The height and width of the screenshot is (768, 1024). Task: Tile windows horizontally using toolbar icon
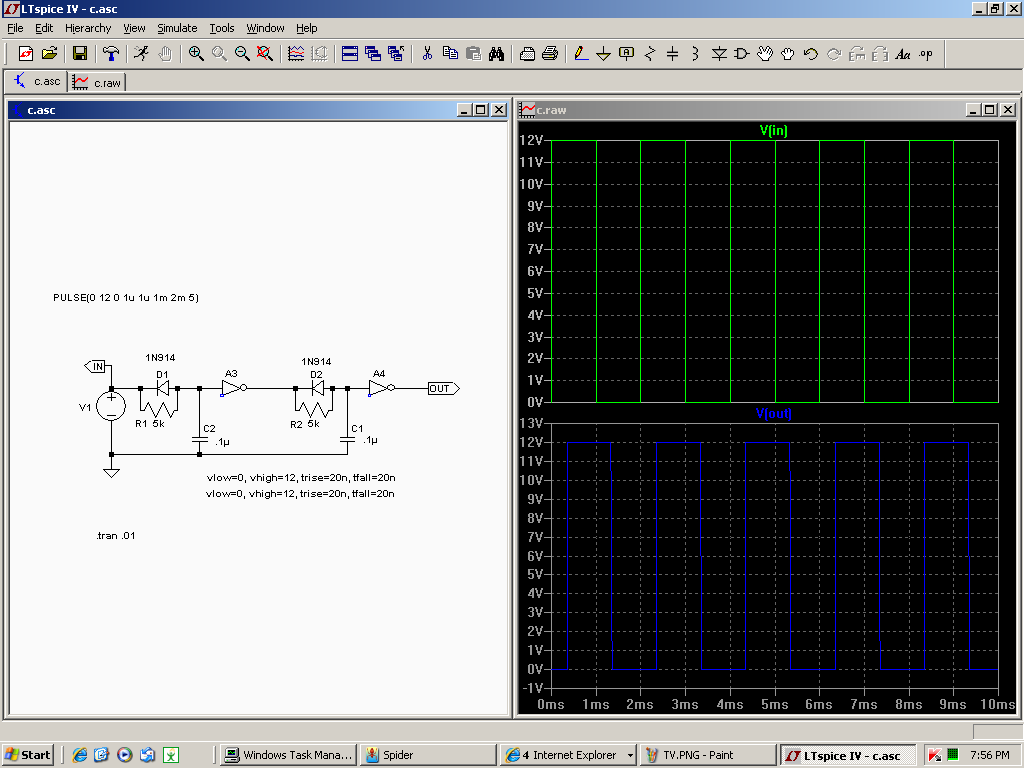350,54
